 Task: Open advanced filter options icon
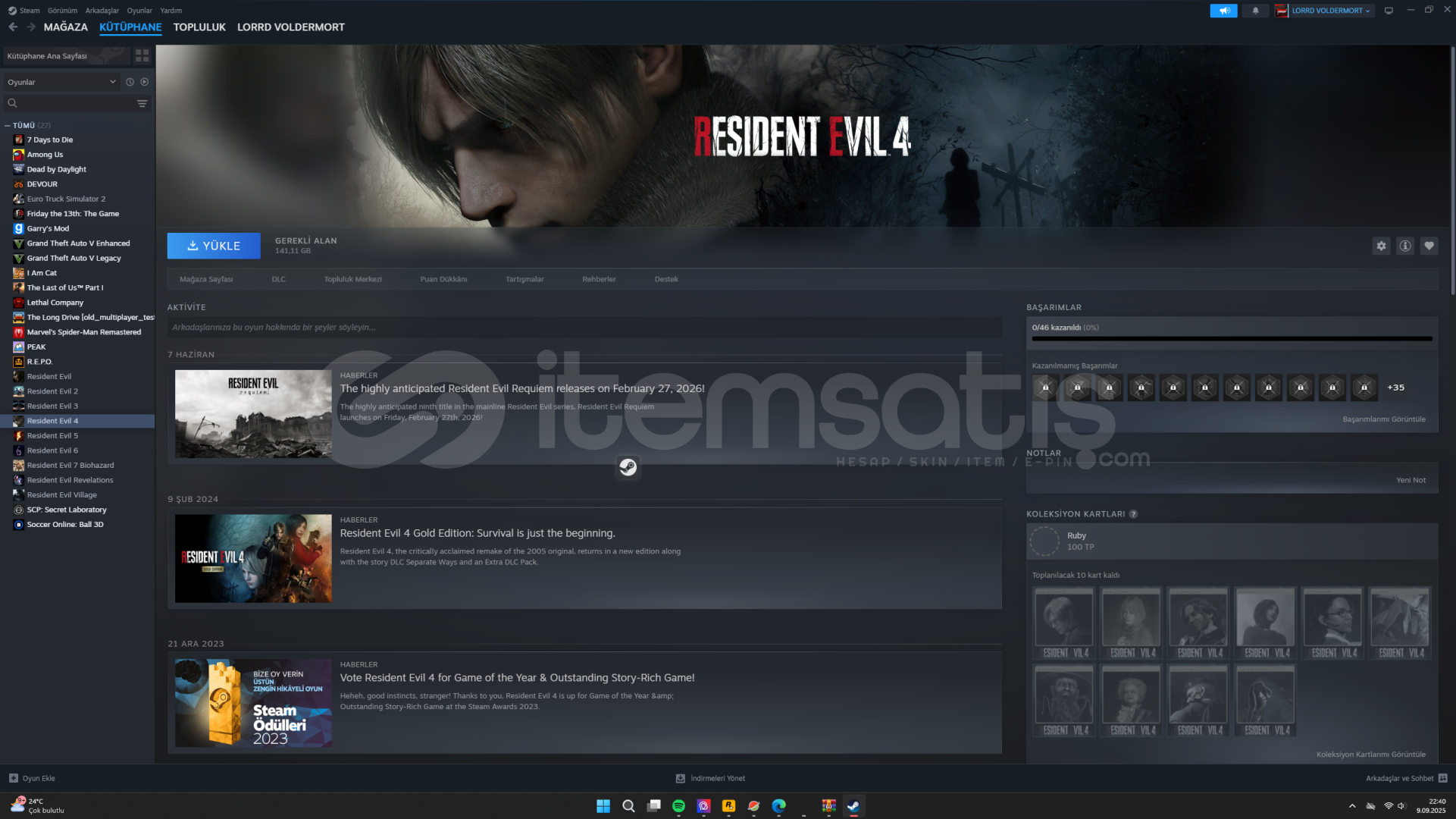[142, 103]
